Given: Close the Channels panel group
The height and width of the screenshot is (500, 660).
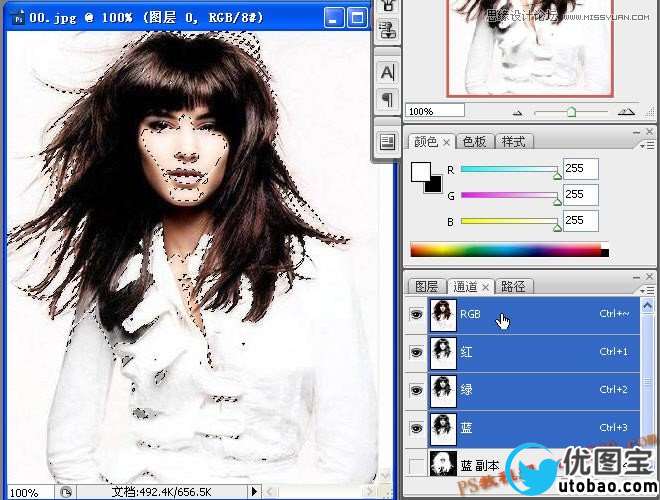Looking at the screenshot, I should point(649,277).
